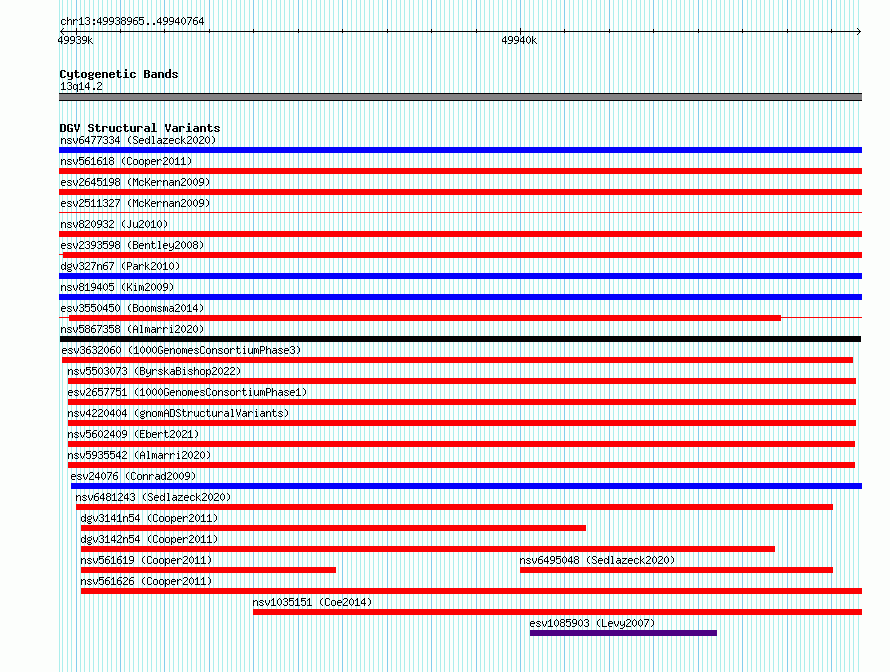
Task: Click red bar under nsv820932 (Ju2010)
Action: coord(460,234)
